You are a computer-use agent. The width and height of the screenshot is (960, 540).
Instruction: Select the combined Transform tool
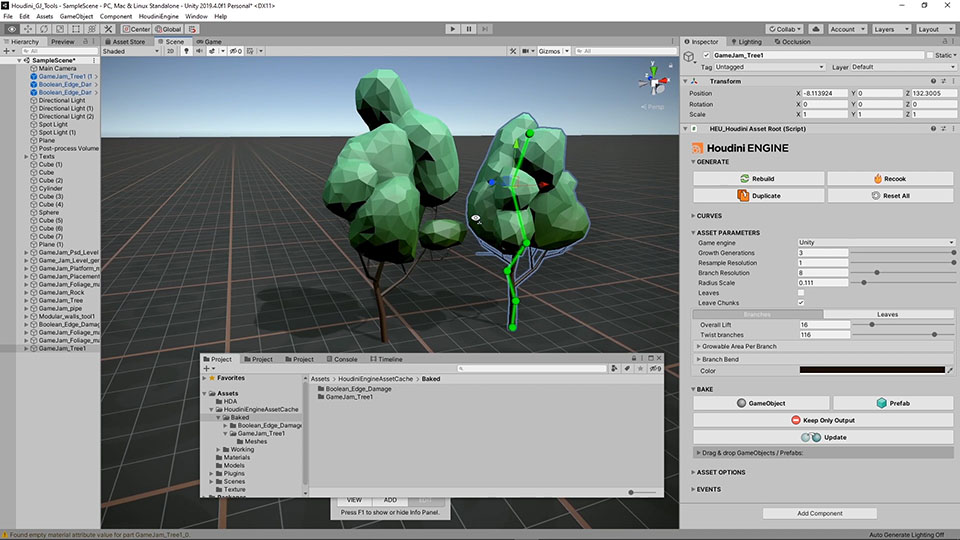coord(92,29)
